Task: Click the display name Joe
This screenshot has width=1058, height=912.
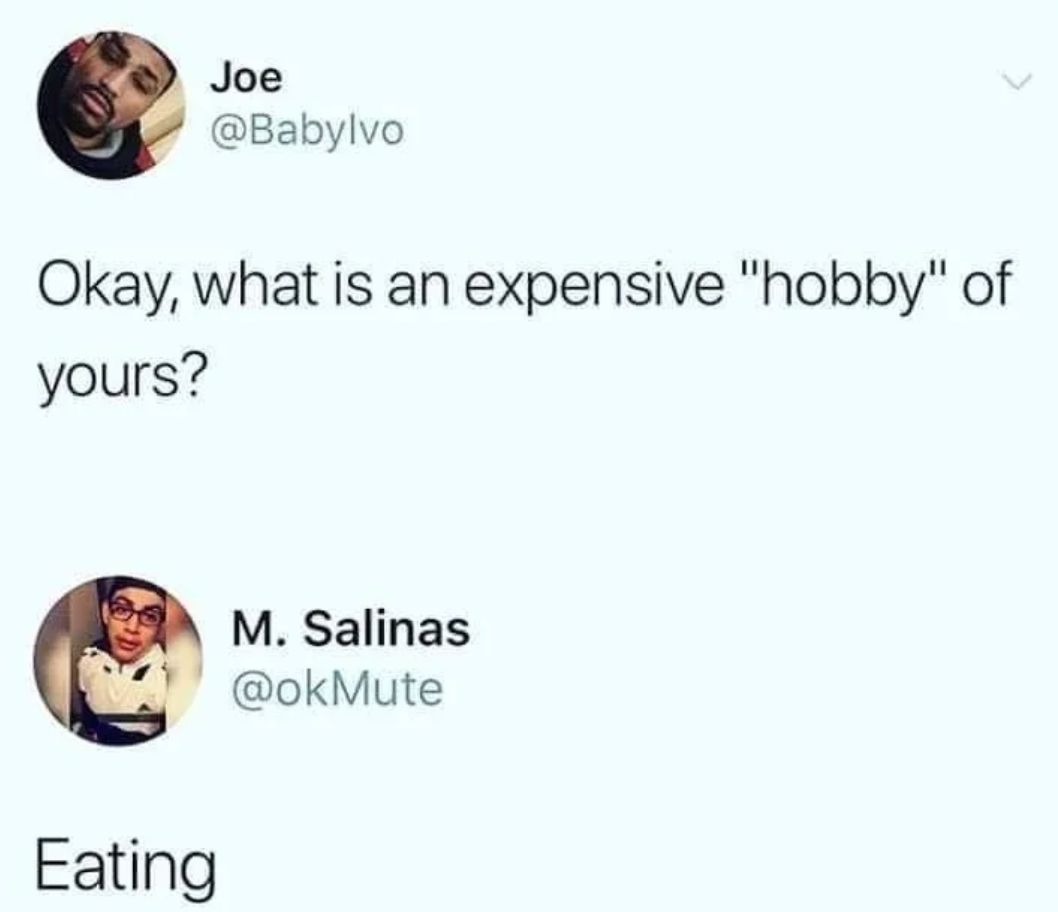Action: (246, 78)
